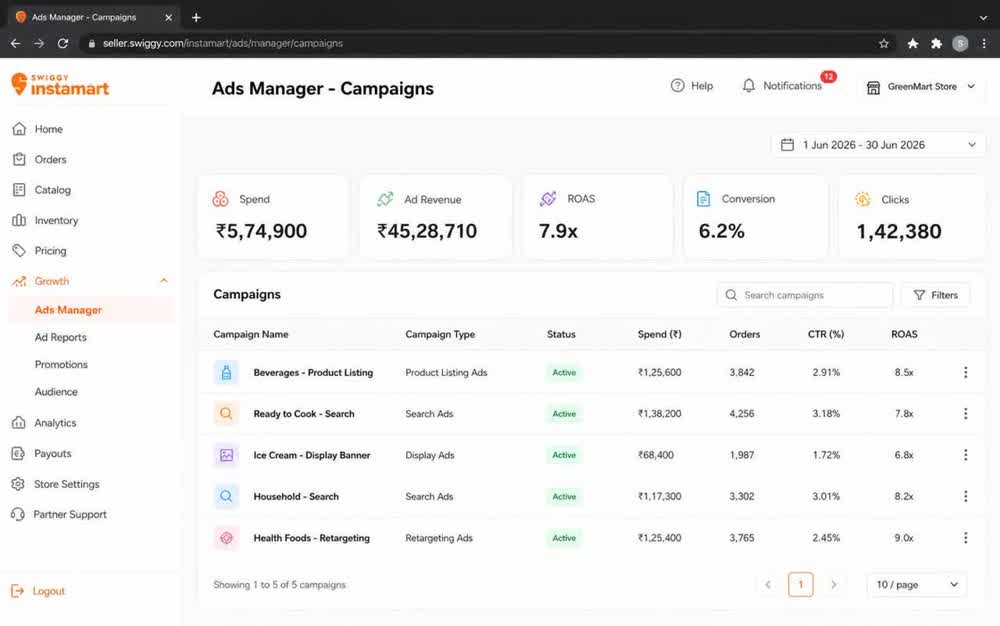Click the Pricing tag icon

tap(19, 251)
